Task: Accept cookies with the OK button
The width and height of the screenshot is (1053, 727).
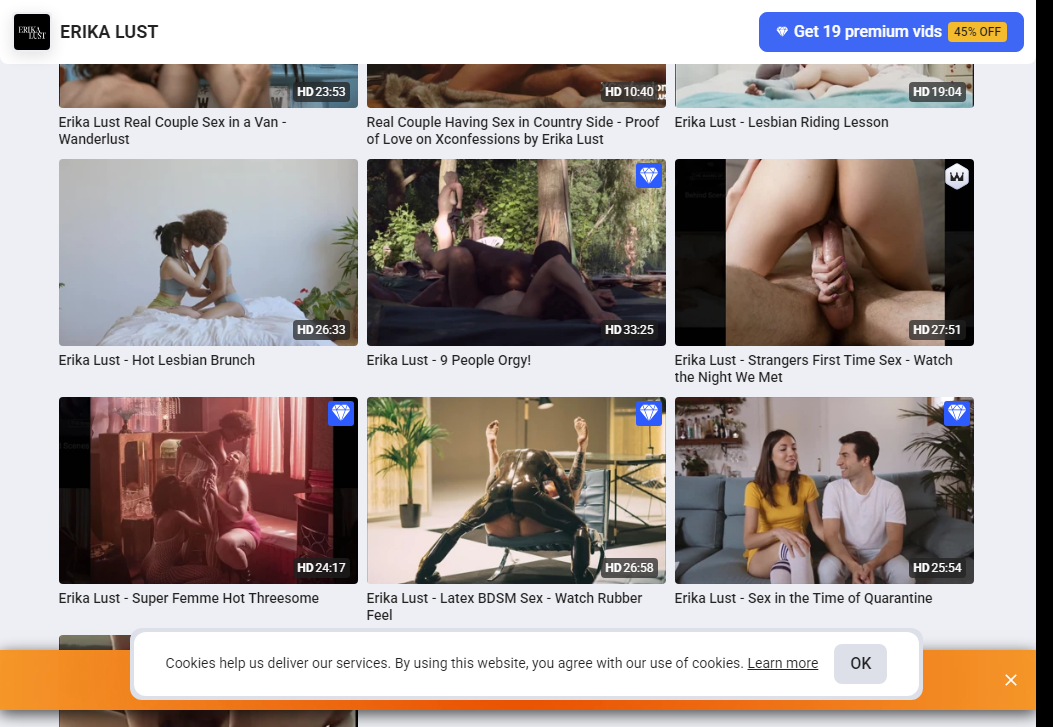Action: tap(860, 664)
